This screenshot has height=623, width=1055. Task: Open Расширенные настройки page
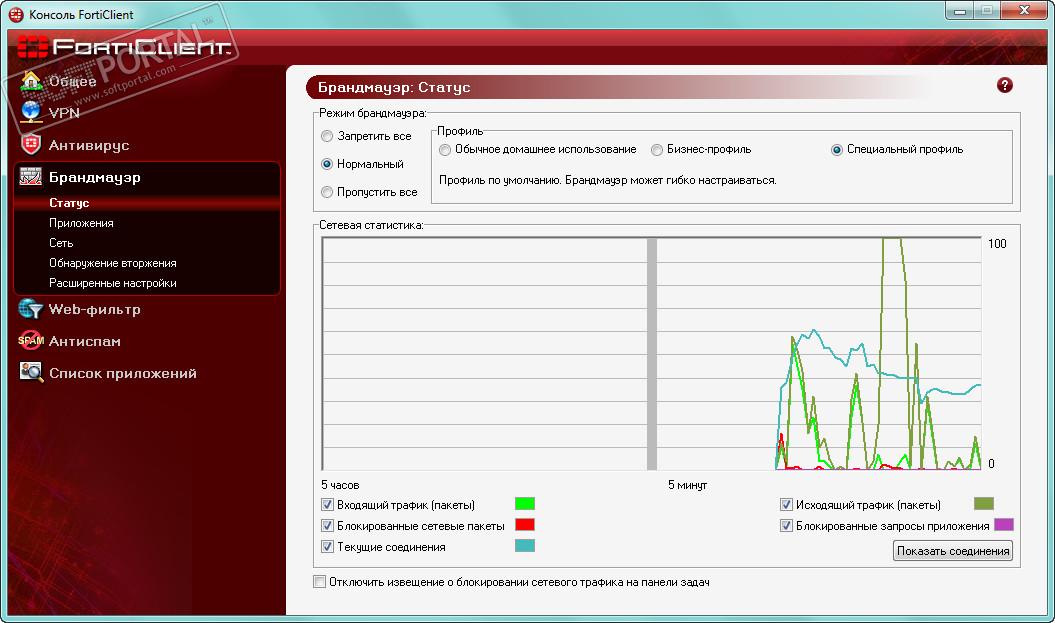112,283
